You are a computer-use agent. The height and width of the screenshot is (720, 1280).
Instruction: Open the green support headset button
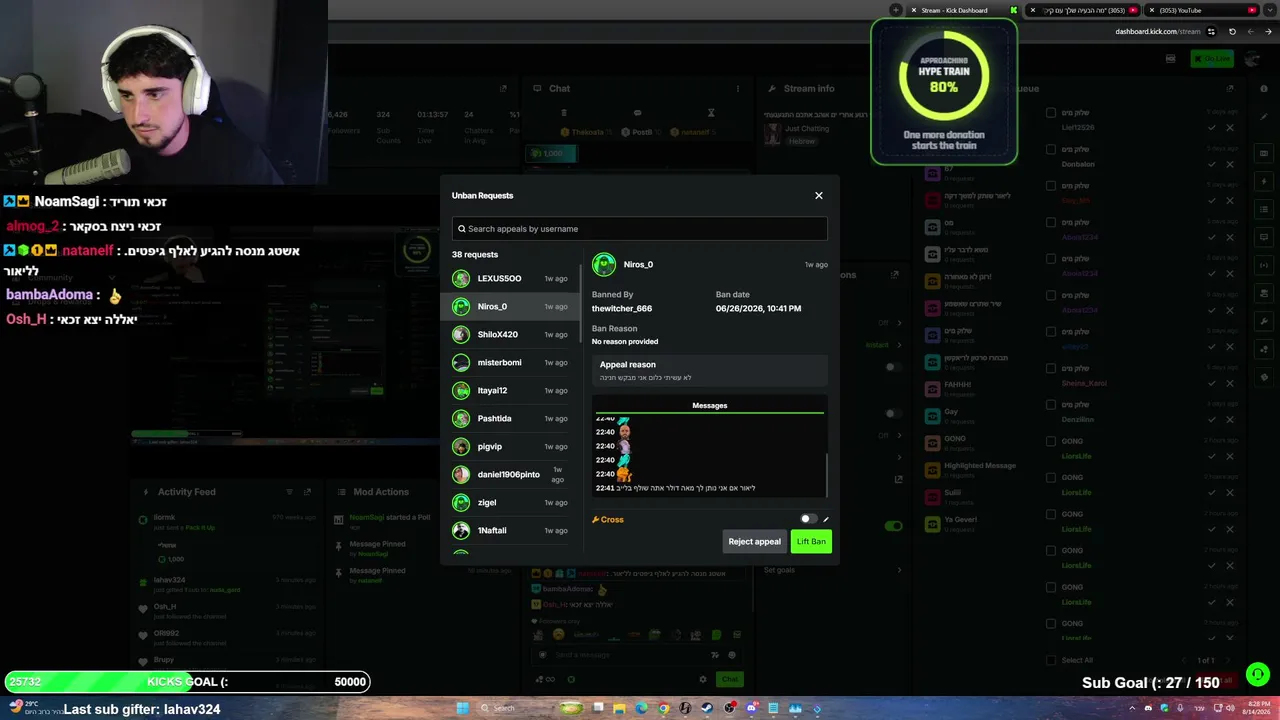click(1258, 675)
